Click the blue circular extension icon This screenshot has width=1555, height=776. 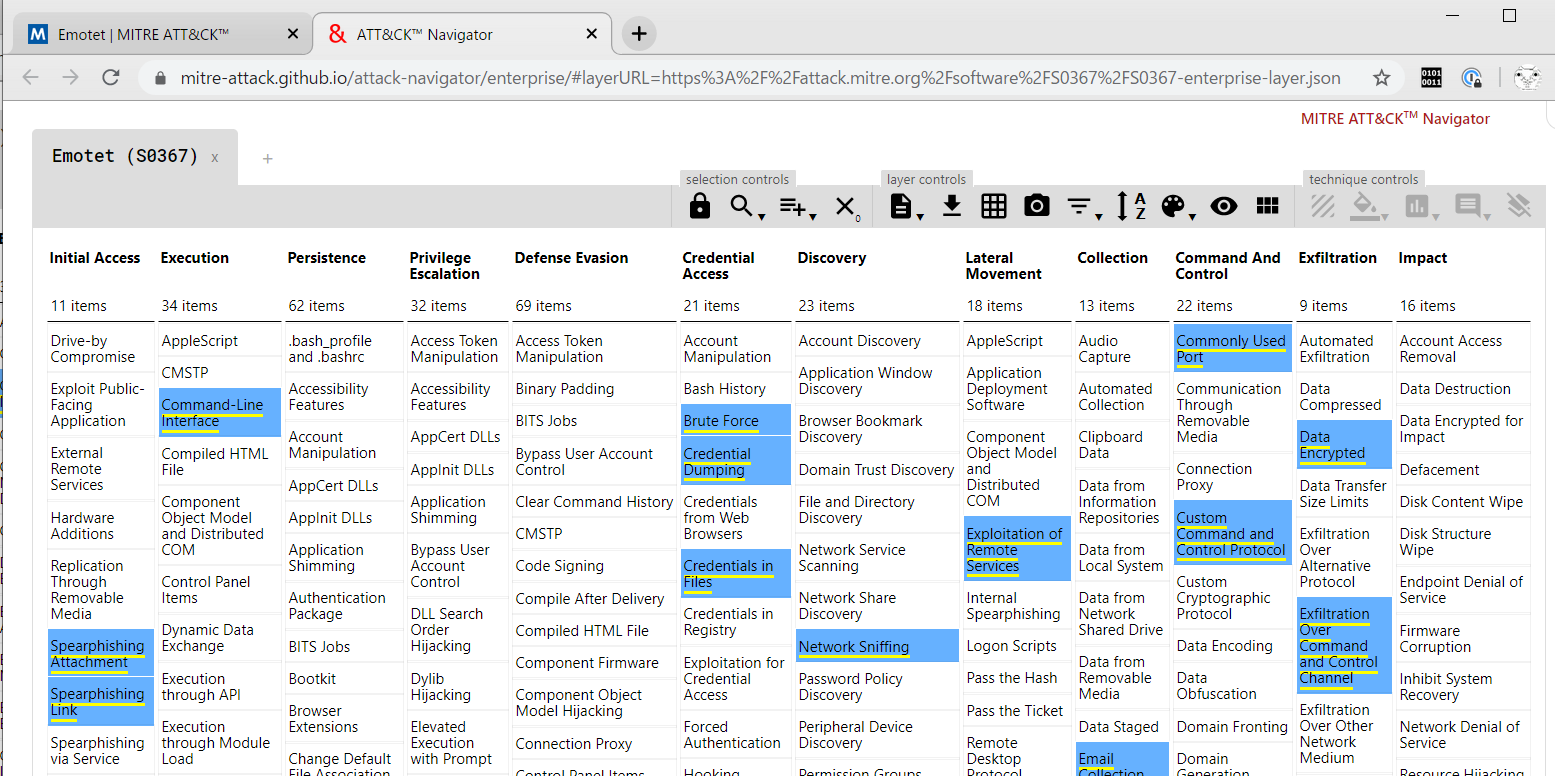[x=1471, y=78]
